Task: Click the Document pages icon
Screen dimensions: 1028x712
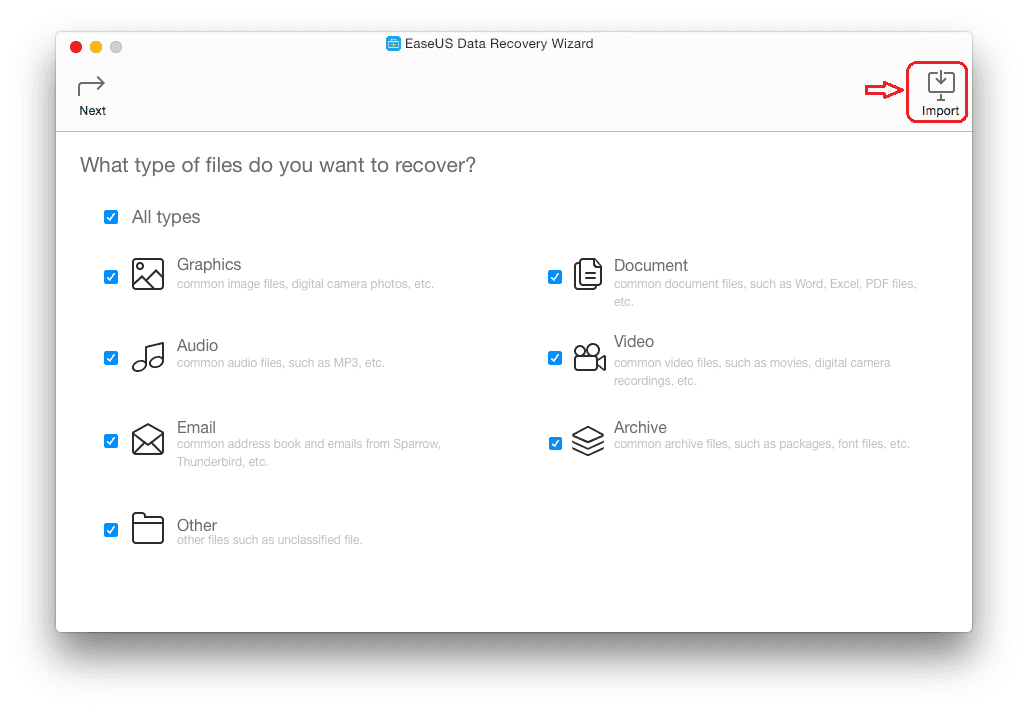Action: tap(587, 274)
